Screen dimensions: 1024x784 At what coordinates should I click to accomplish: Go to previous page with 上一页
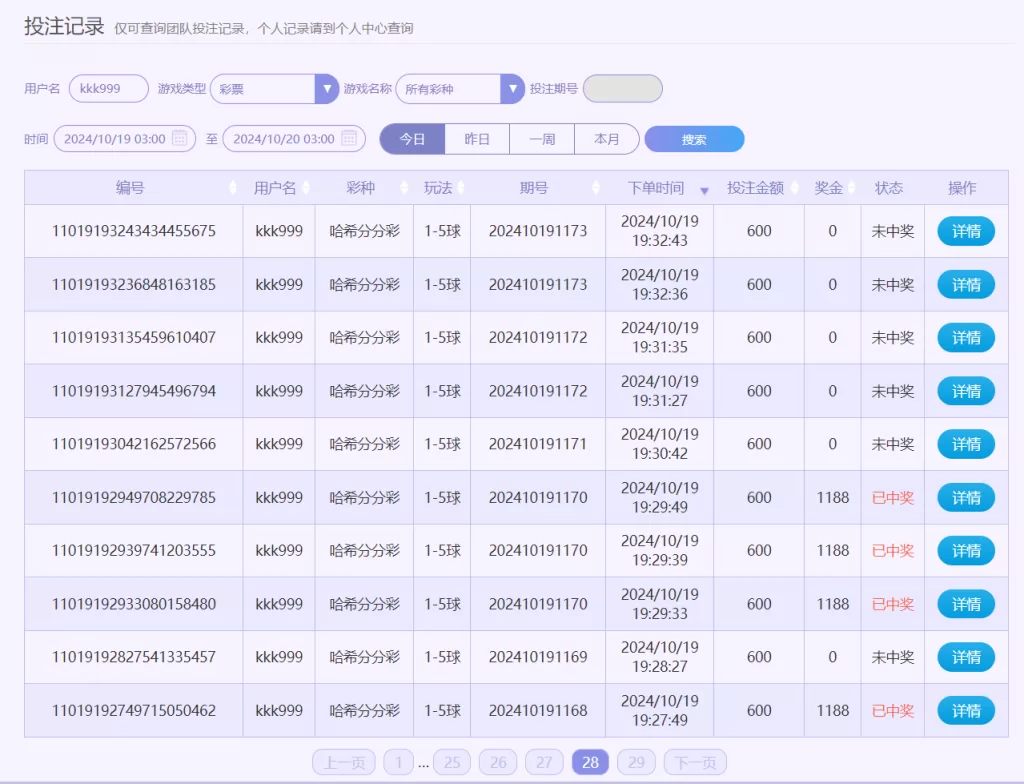[x=344, y=762]
